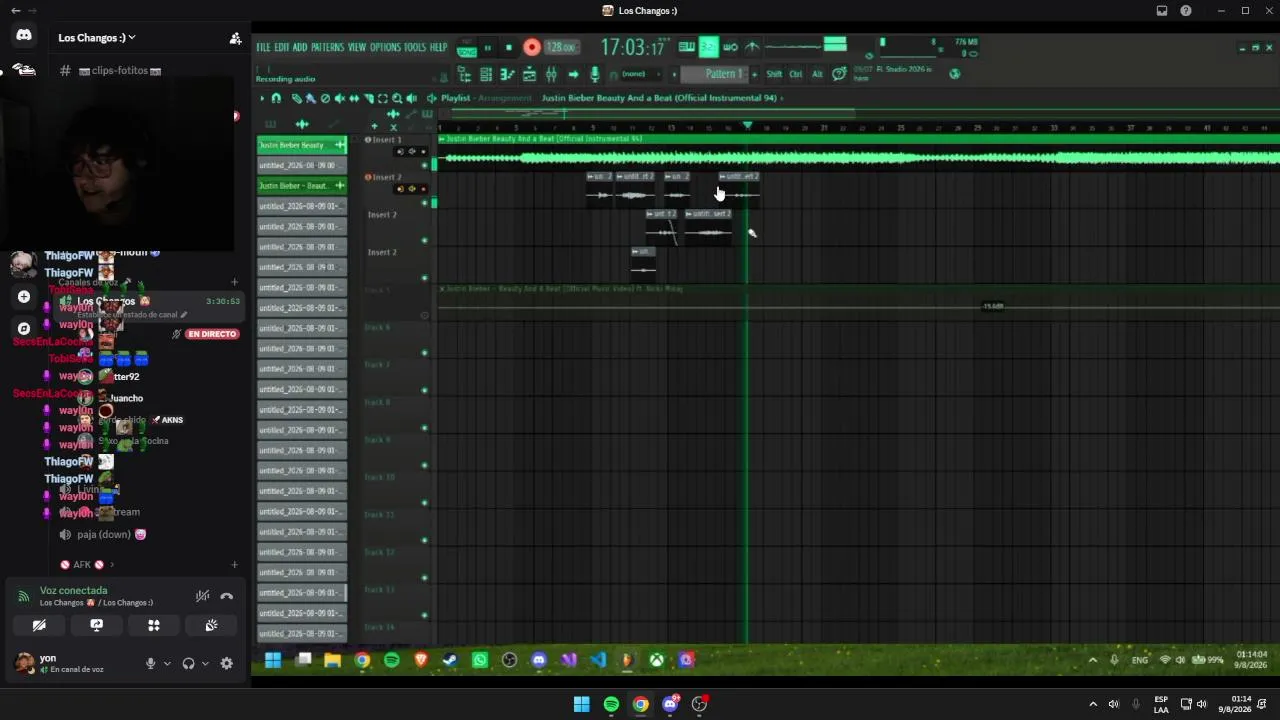Deafen with the headphones icon
1280x720 pixels.
click(x=188, y=663)
